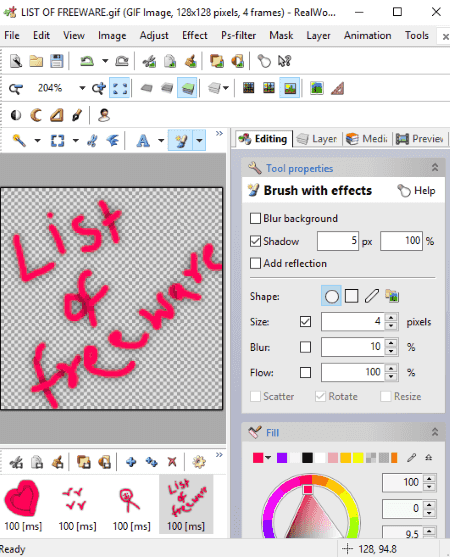Toggle the autozoom fit-to-window icon
This screenshot has height=557, width=450.
click(120, 88)
